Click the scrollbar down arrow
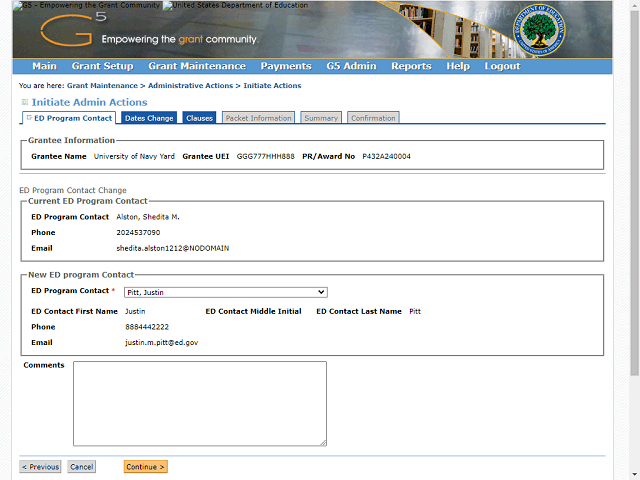 tap(635, 476)
